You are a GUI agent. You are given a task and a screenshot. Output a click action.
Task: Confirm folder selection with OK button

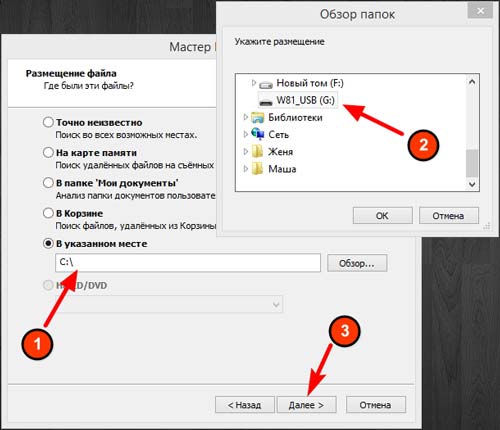click(x=382, y=216)
